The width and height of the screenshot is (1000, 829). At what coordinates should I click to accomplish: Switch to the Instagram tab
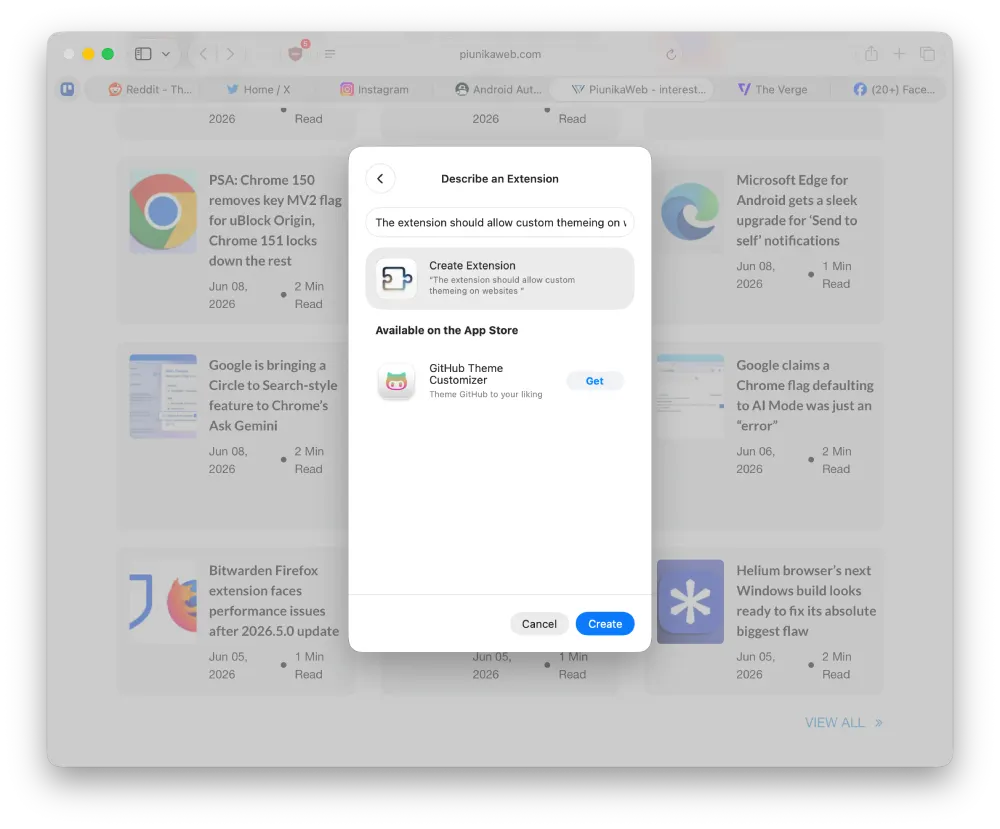pyautogui.click(x=374, y=89)
